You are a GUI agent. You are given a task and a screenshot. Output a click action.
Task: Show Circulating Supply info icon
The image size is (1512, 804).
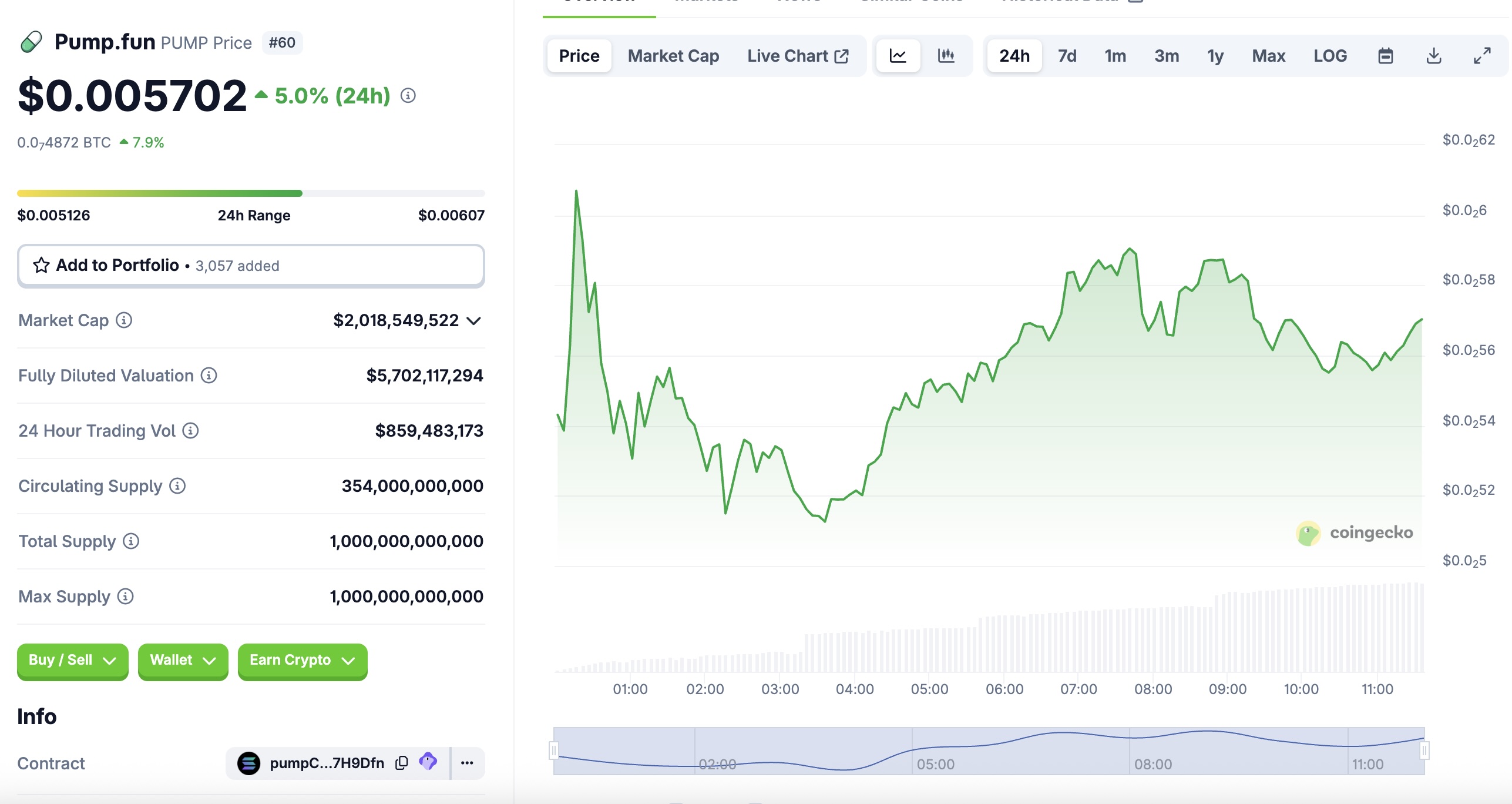coord(177,485)
